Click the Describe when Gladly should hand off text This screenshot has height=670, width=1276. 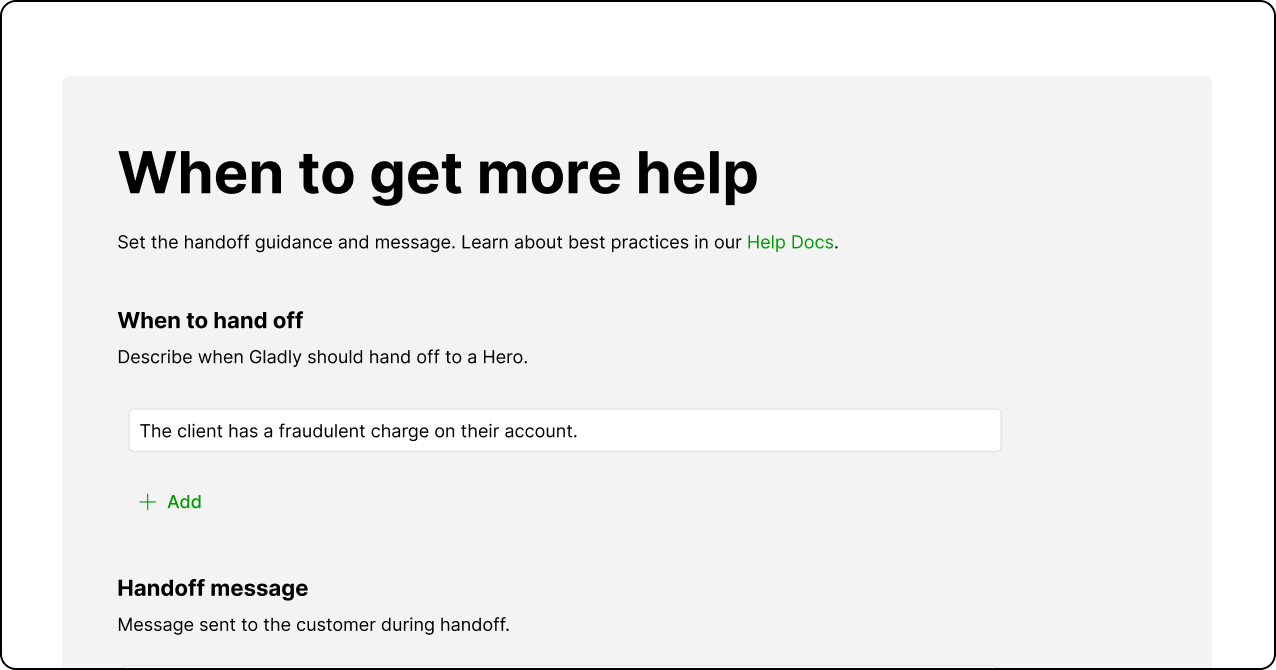(x=322, y=357)
